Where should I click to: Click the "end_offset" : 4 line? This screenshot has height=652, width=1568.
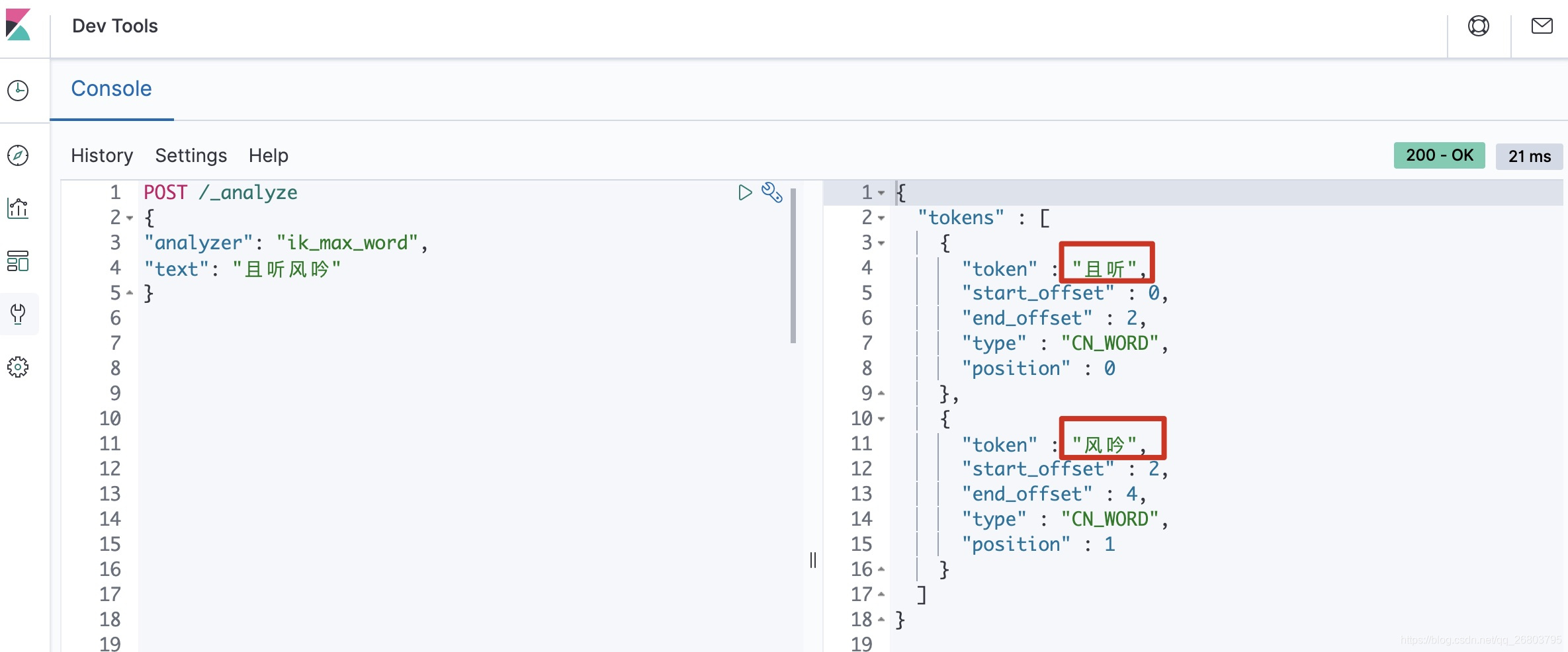(1053, 494)
